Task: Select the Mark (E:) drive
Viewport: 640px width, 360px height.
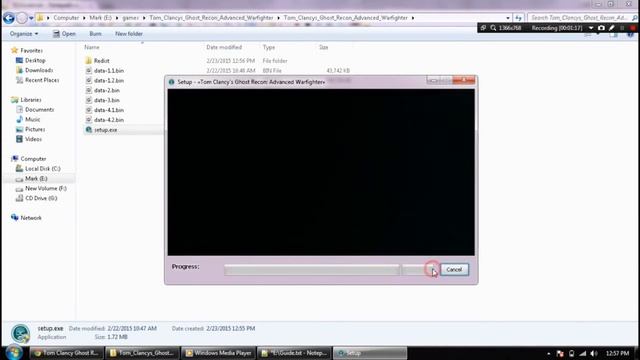Action: pos(36,178)
